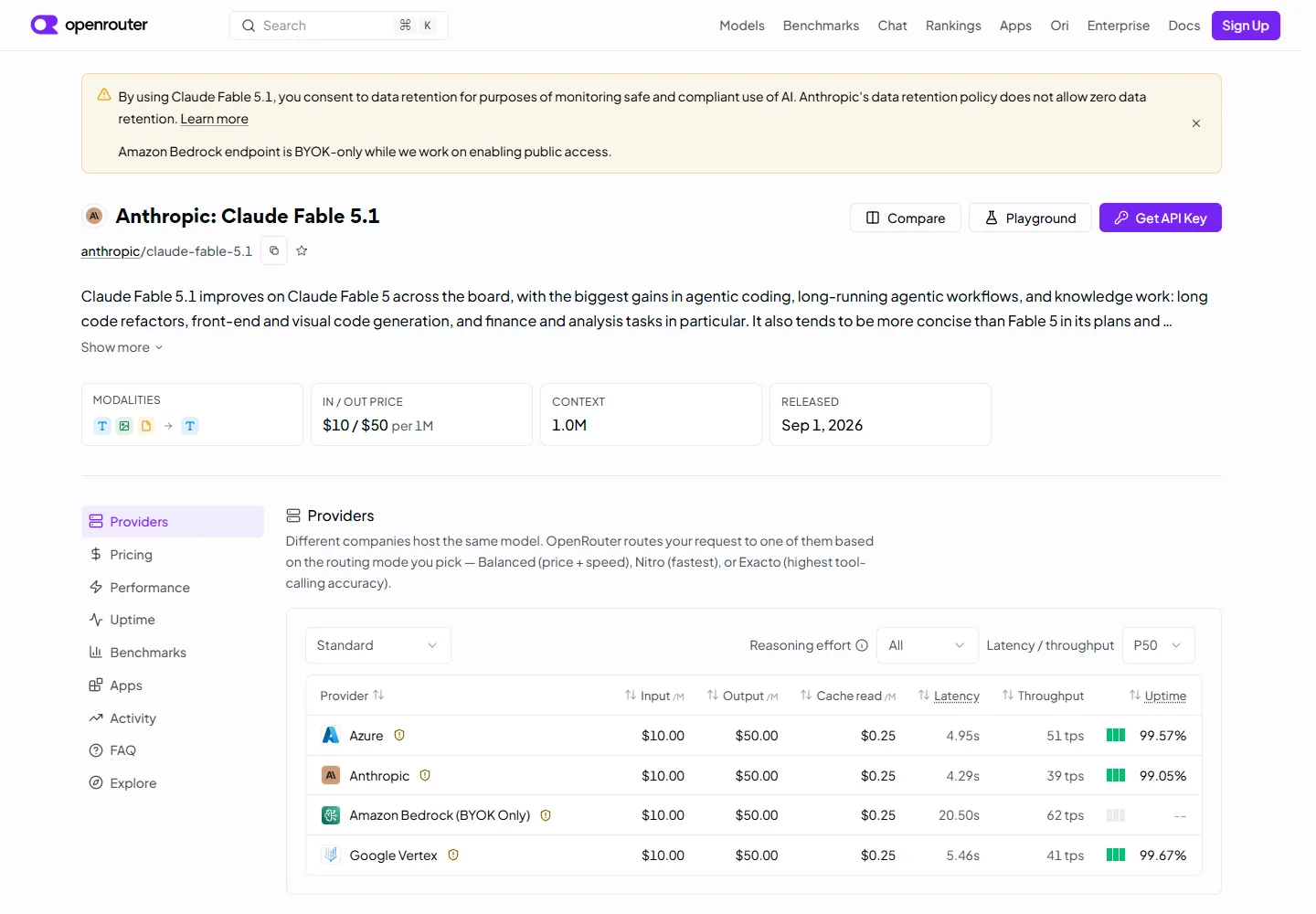Click the warning triangle icon in the banner
The height and width of the screenshot is (914, 1316).
point(104,95)
